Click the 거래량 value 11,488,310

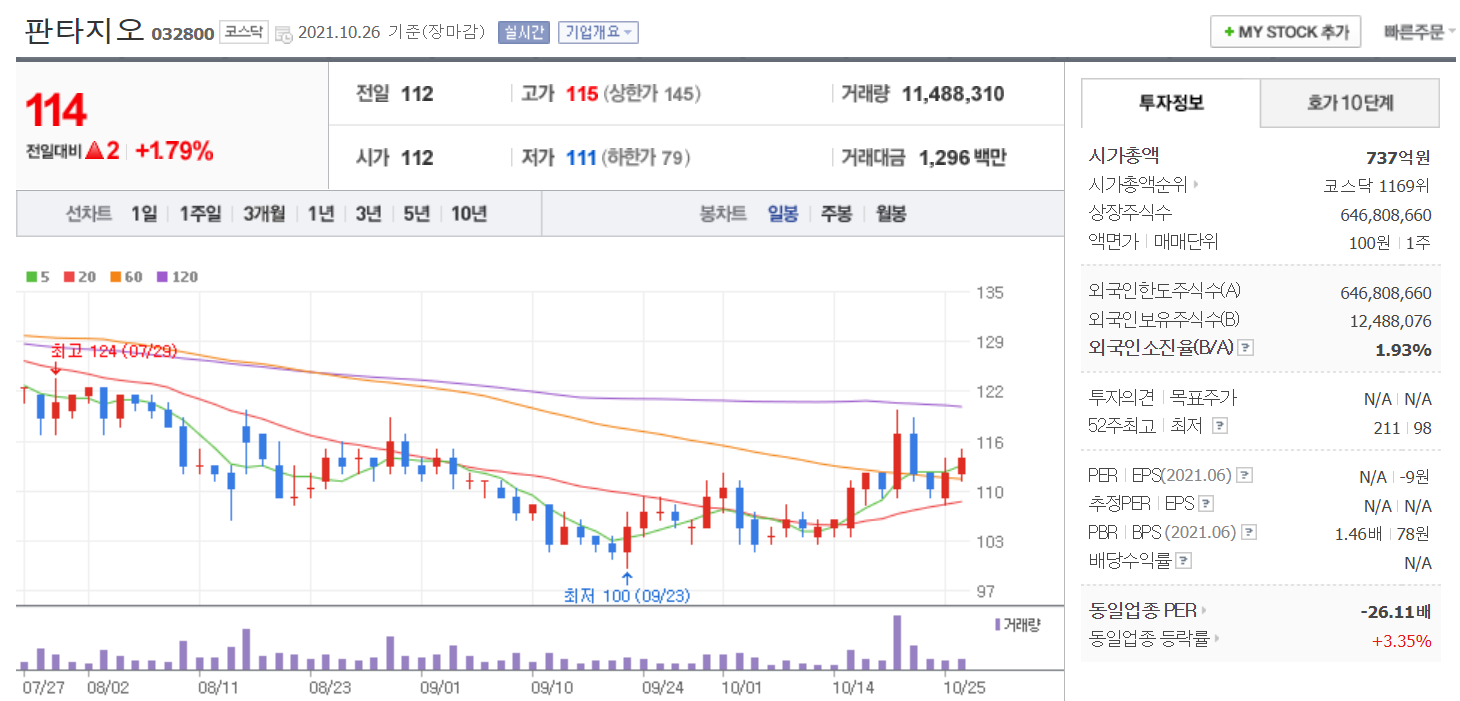952,94
